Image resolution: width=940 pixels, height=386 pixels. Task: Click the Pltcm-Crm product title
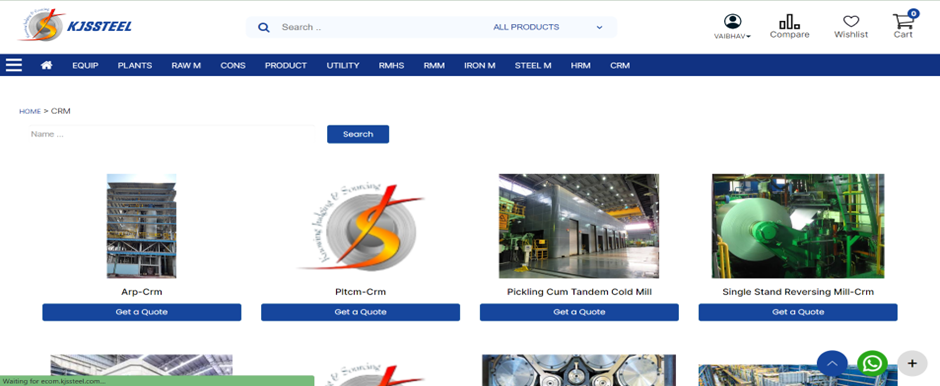click(360, 292)
